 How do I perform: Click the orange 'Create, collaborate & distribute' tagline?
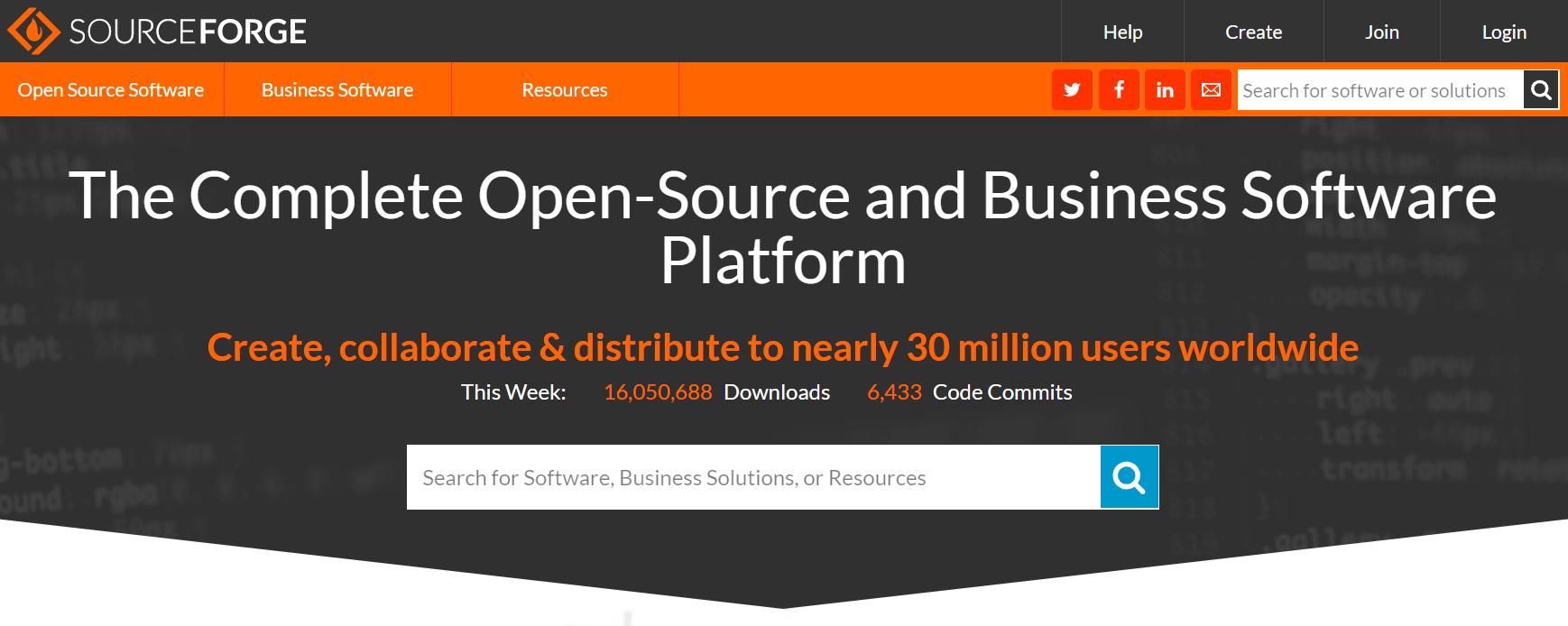[782, 347]
